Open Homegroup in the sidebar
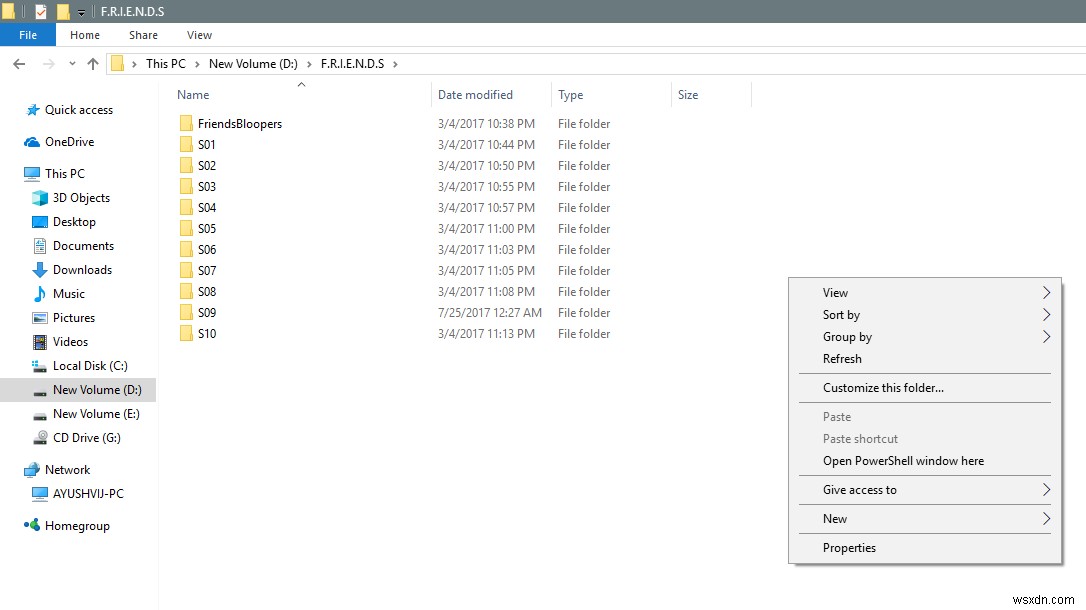This screenshot has width=1086, height=610. pos(81,525)
